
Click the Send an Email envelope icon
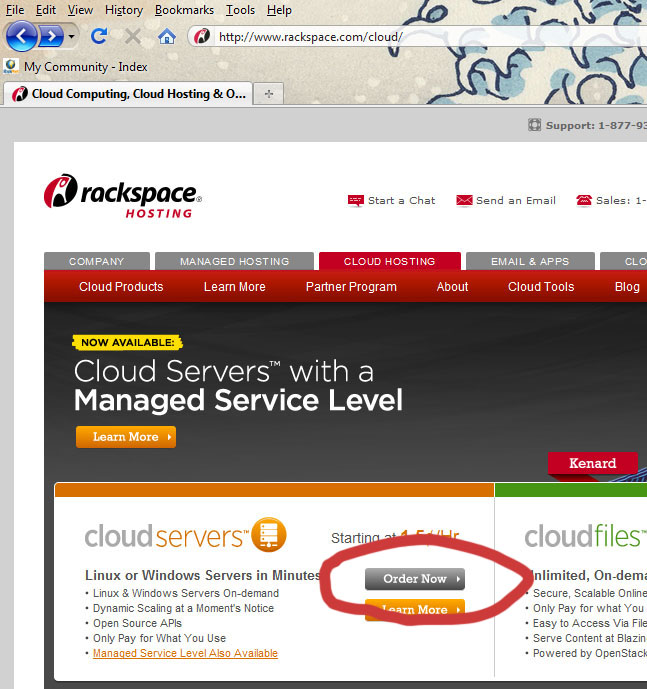click(464, 200)
